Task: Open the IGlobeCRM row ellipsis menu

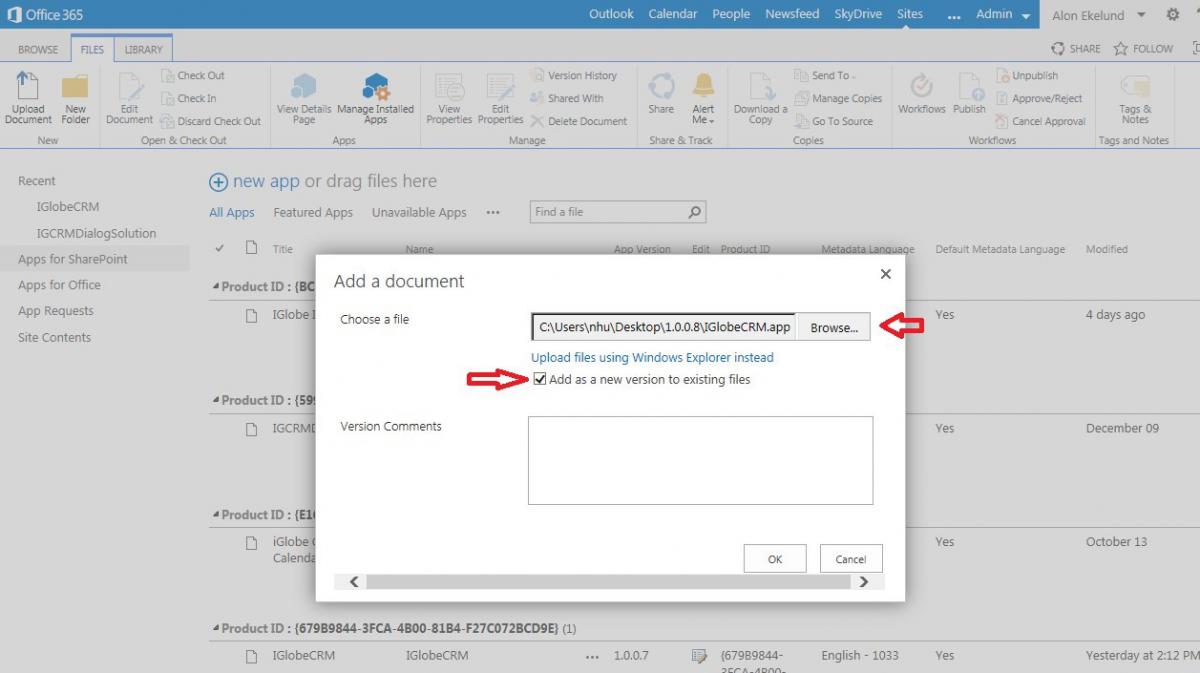Action: coord(593,656)
